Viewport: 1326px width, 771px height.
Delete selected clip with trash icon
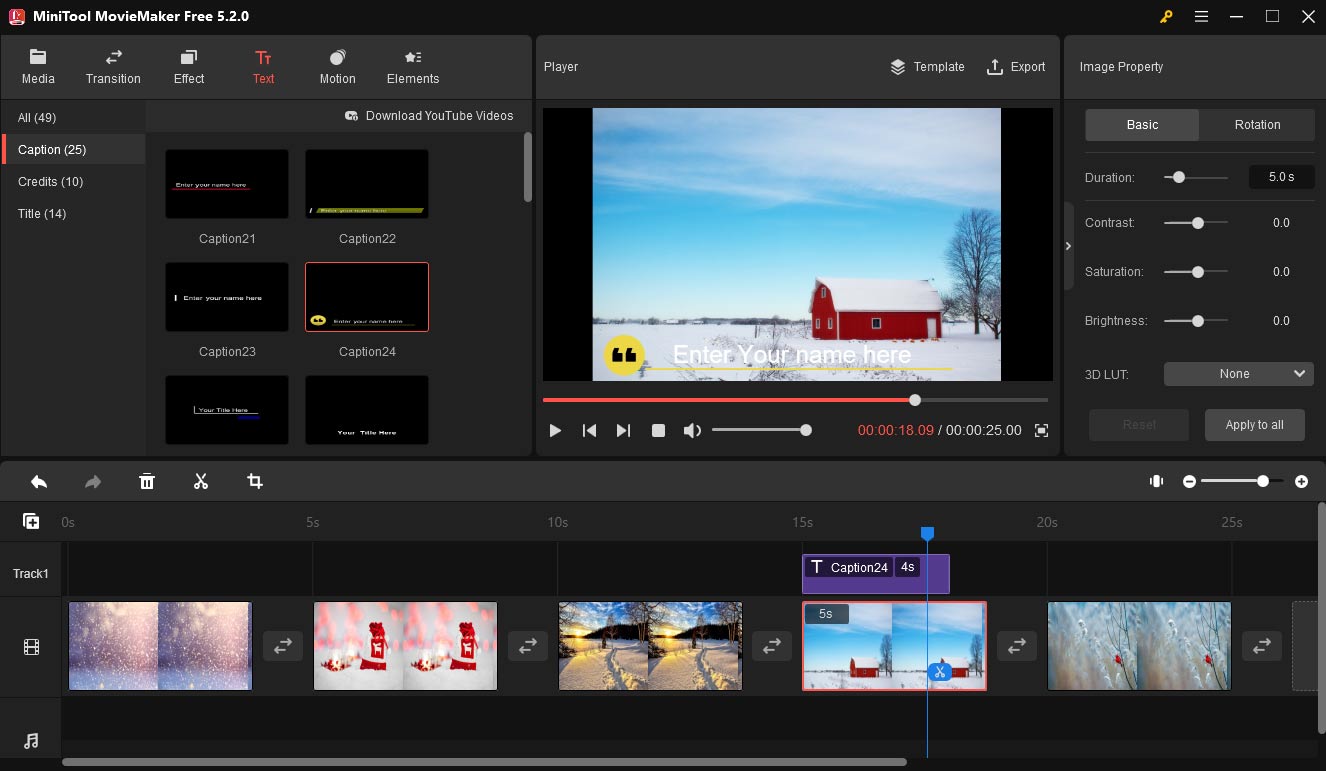tap(147, 482)
